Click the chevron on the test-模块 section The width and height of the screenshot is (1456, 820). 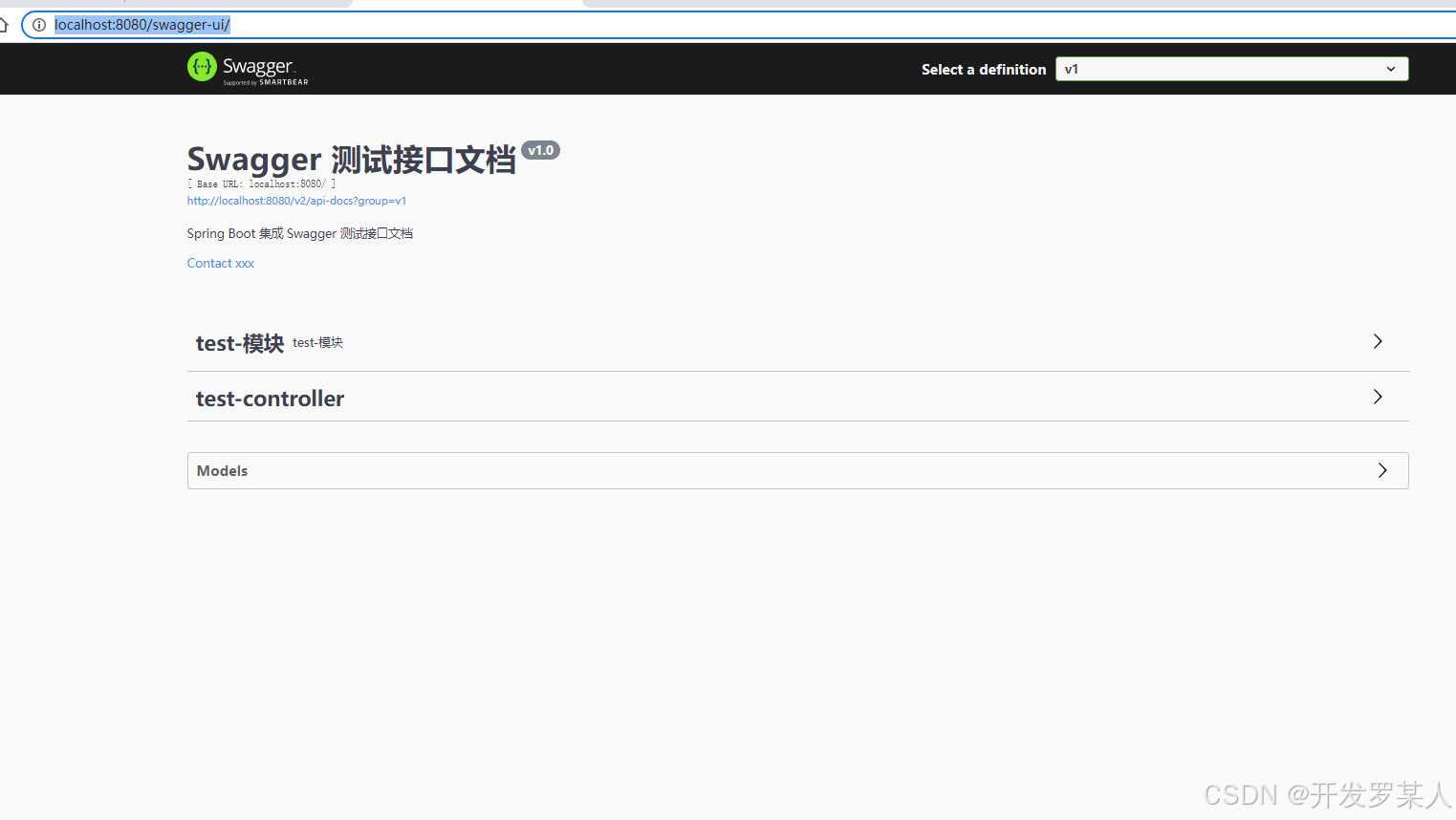point(1377,341)
